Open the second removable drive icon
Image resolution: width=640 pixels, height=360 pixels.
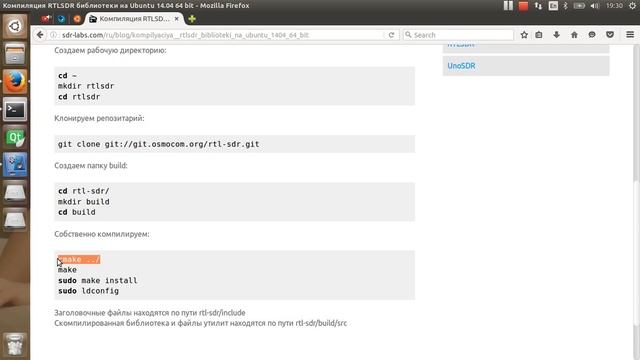click(15, 220)
